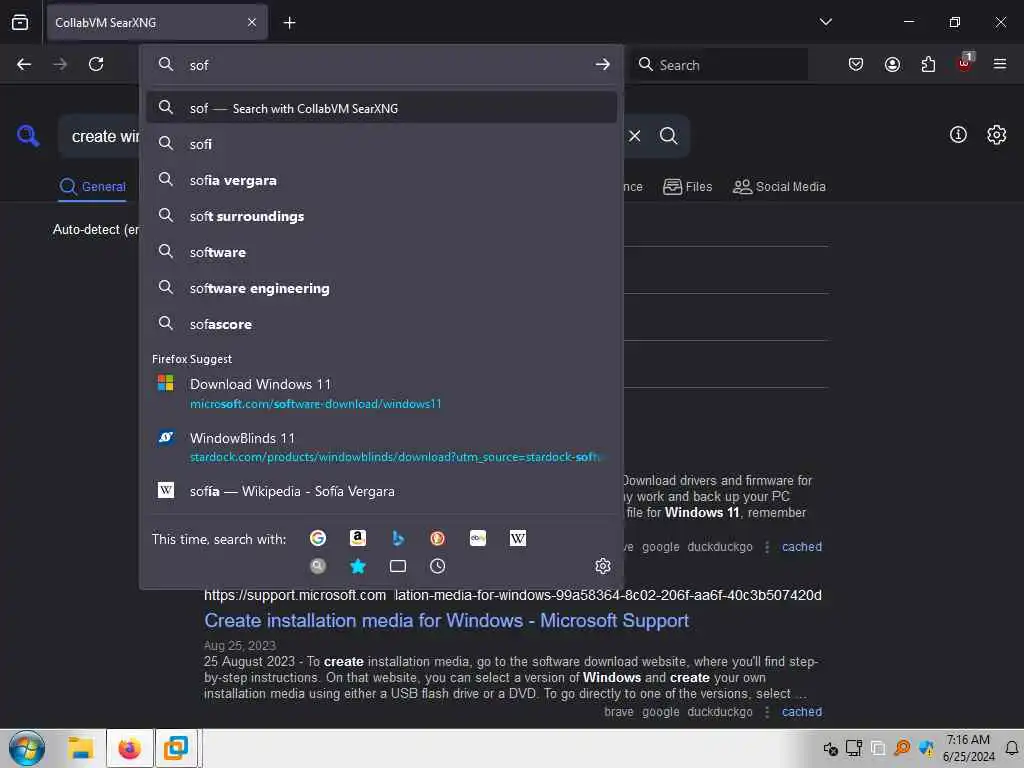
Task: Click the SearXNG logo magnifier
Action: point(28,136)
